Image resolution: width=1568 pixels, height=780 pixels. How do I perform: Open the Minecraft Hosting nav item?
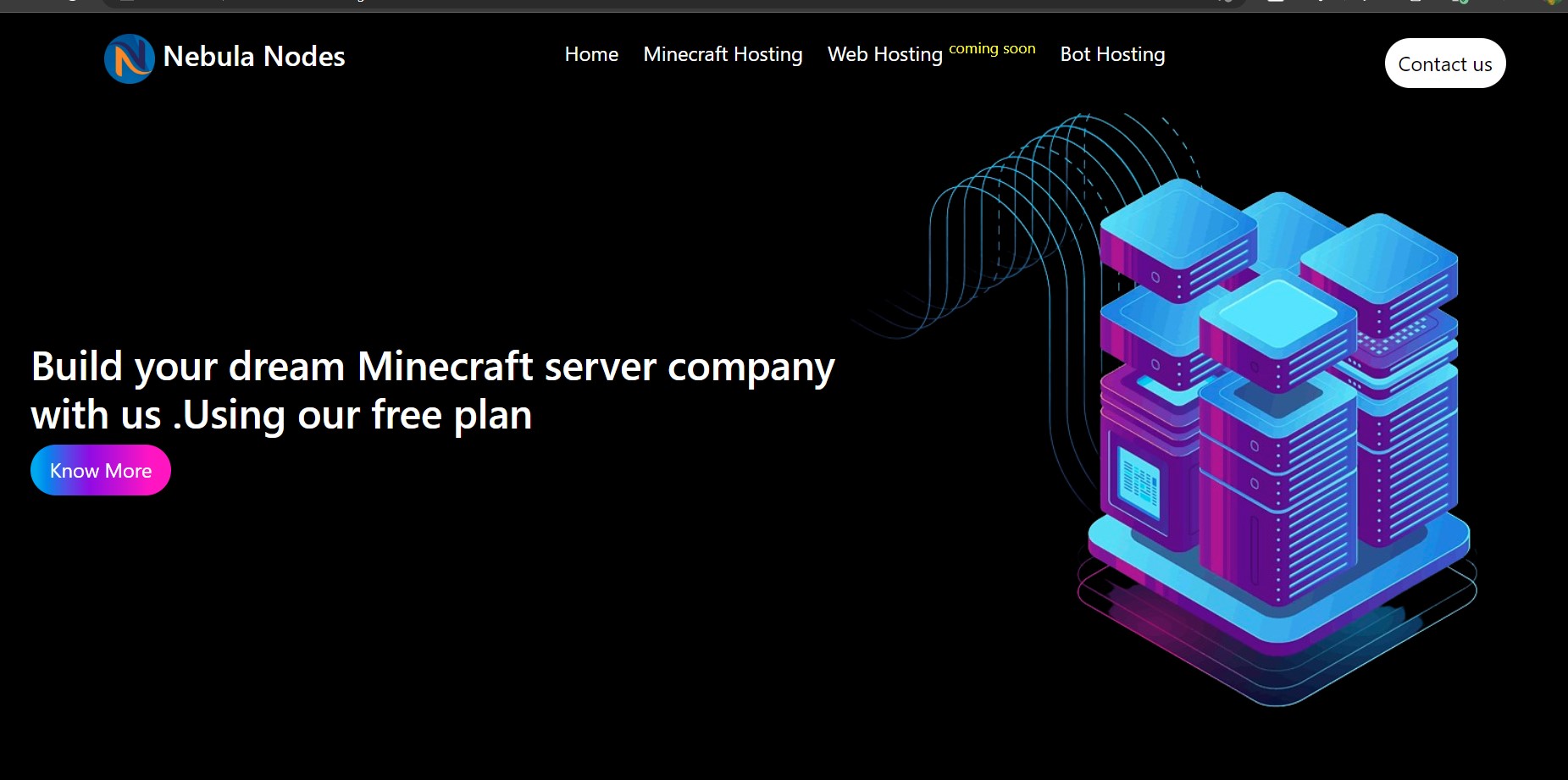coord(723,54)
